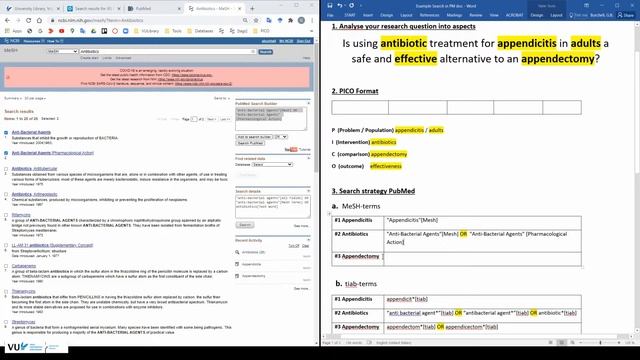Open the Find related data Database dropdown
Screen dimensions: 640x360
(x=272, y=164)
